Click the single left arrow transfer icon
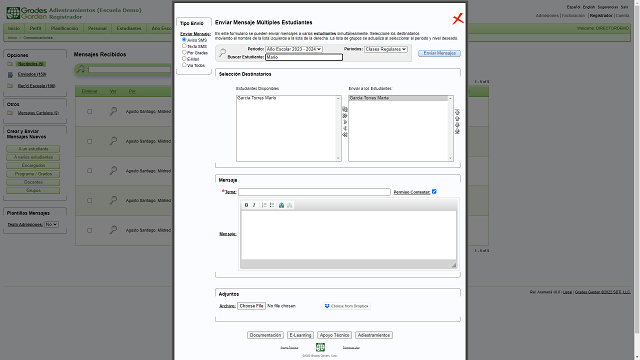 click(x=345, y=128)
